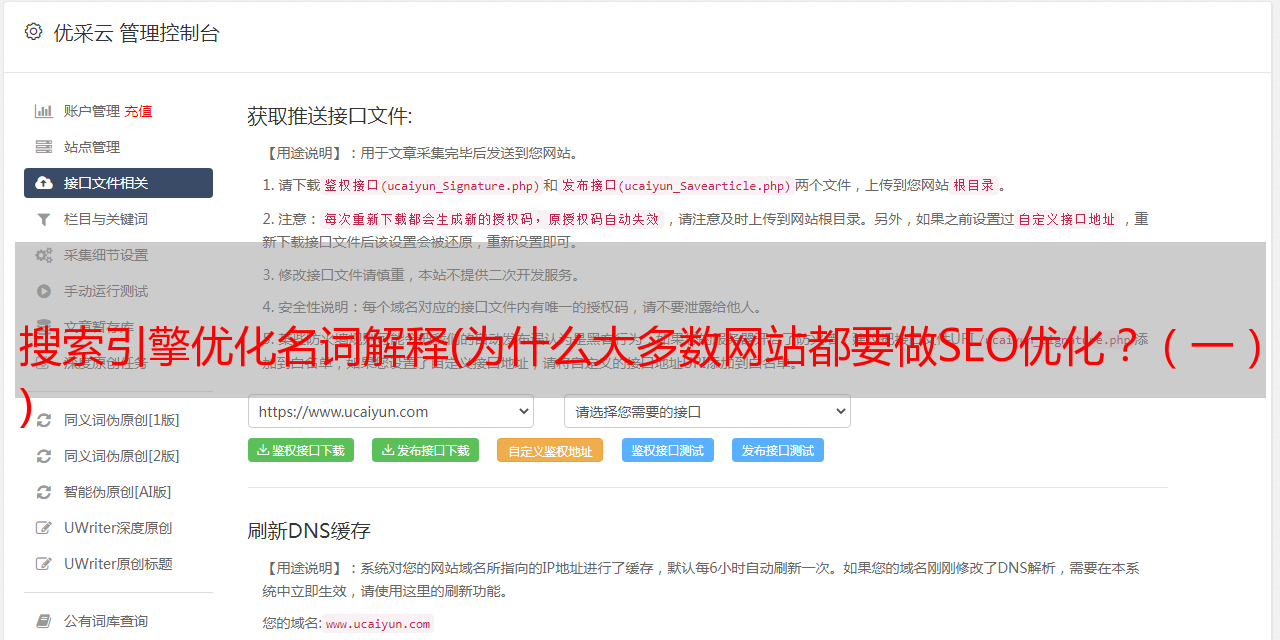Click the book icon for 公有词库查询
The image size is (1280, 640).
[x=44, y=621]
